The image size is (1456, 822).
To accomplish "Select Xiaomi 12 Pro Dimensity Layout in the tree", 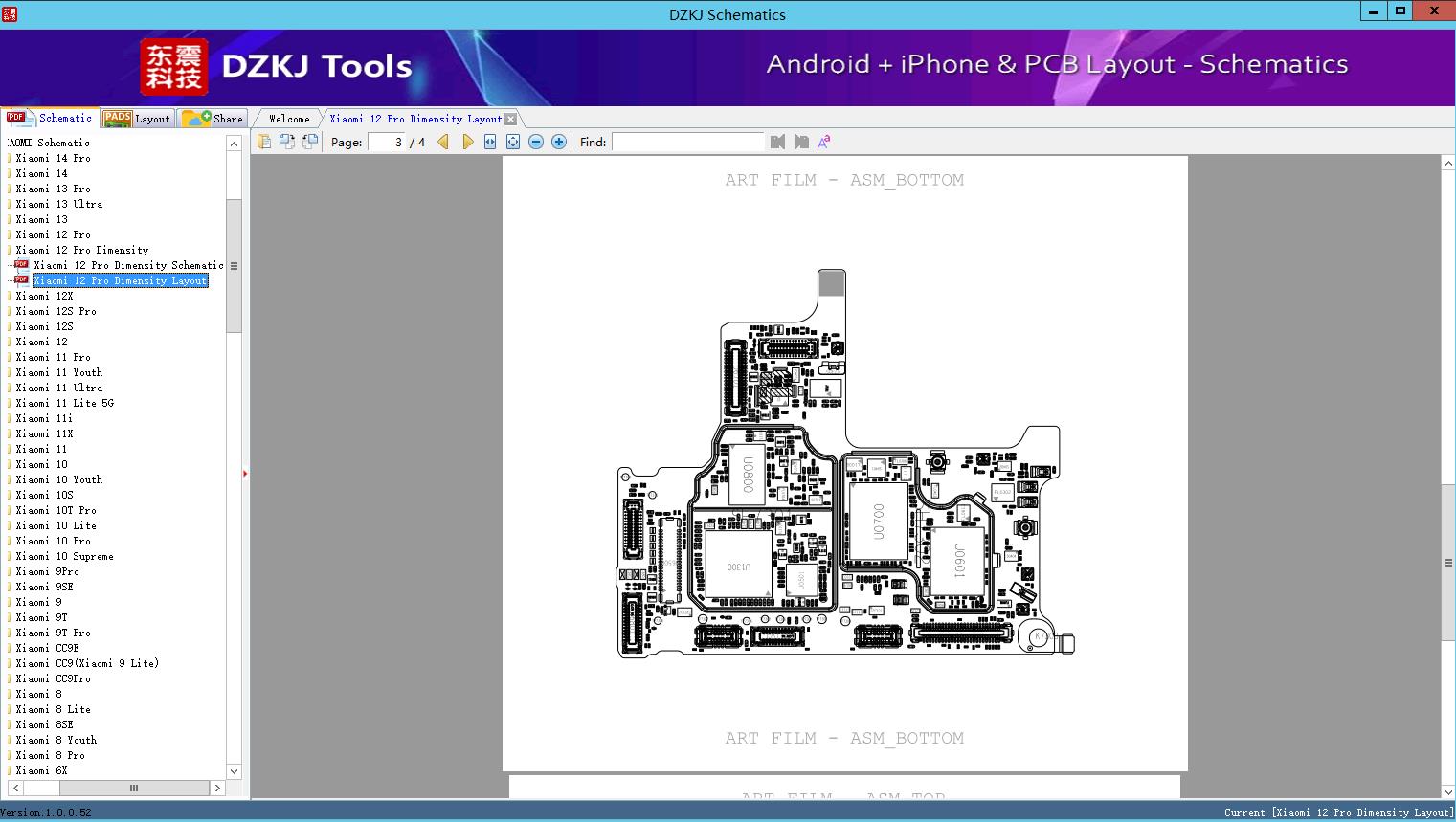I will (x=121, y=280).
